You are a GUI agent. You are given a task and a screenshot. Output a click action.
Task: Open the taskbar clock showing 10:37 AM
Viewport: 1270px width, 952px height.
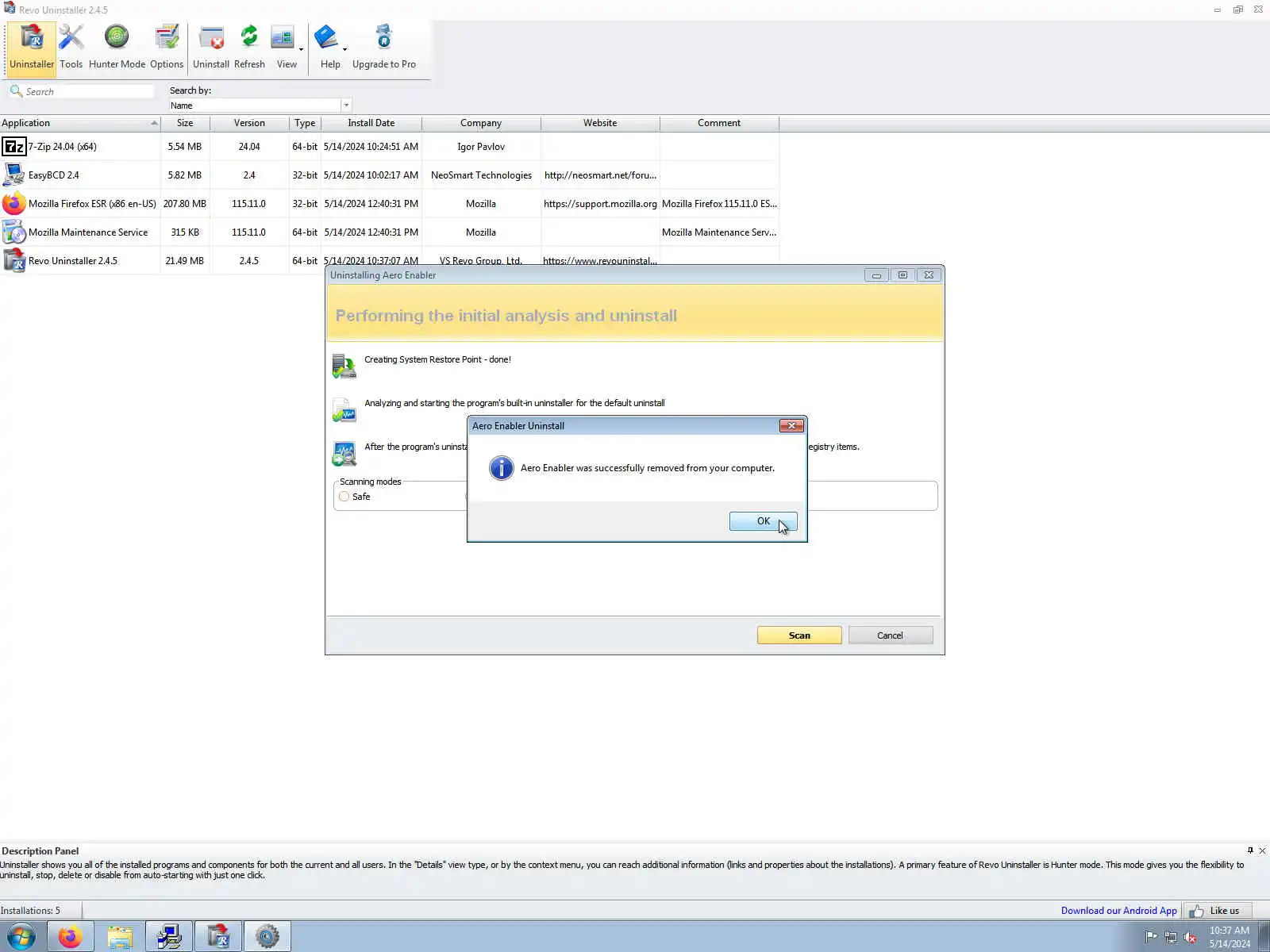tap(1230, 937)
